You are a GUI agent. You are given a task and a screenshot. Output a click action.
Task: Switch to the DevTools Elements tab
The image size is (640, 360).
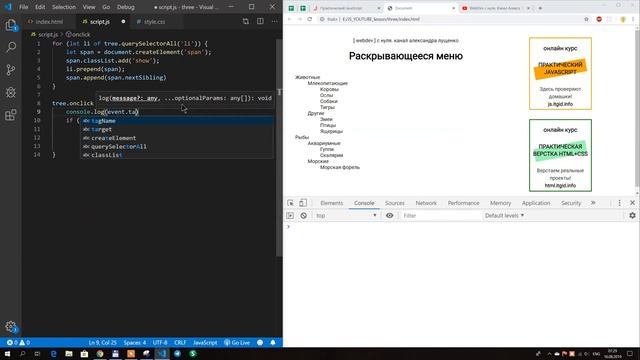(331, 203)
